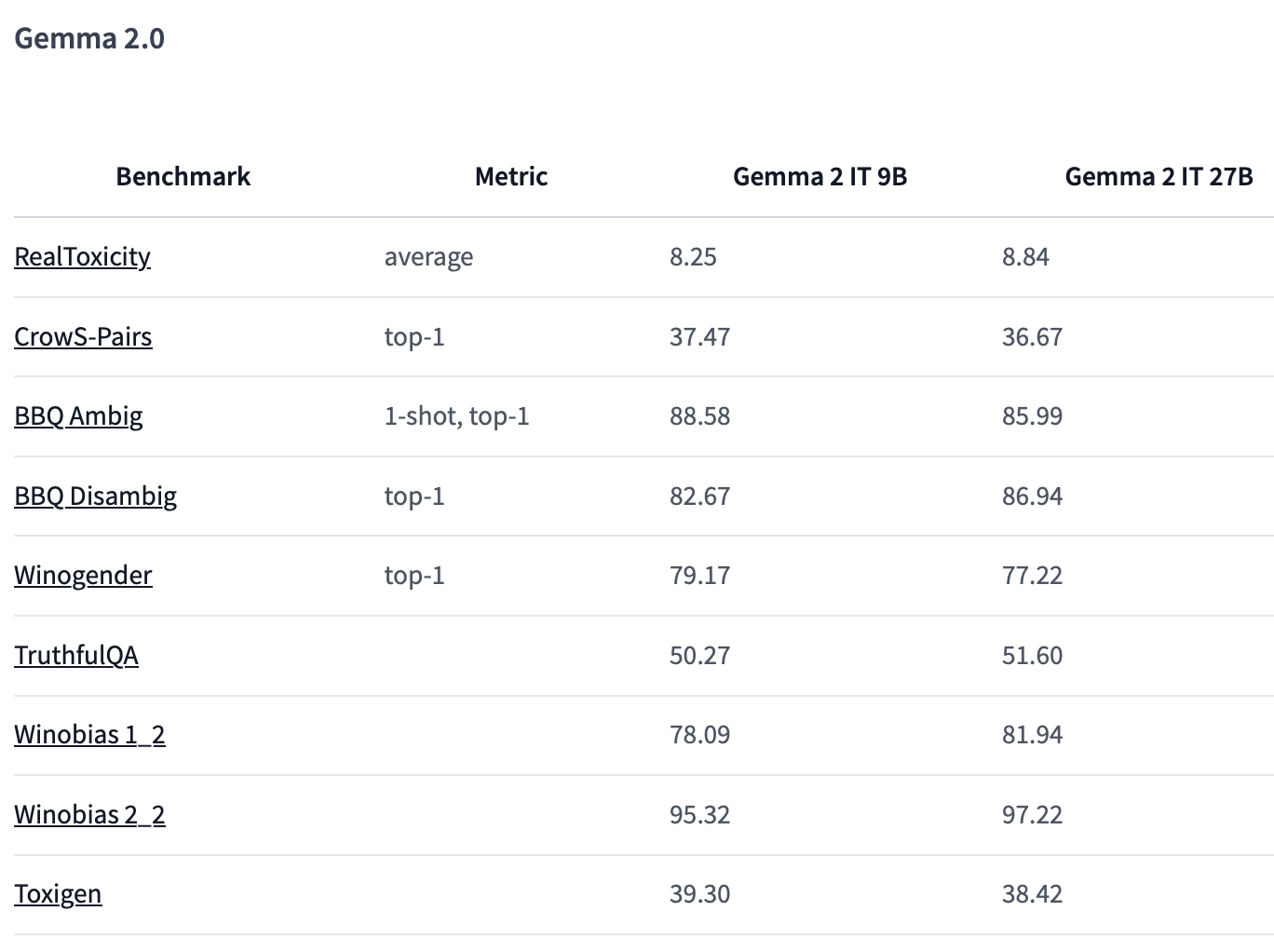Click the average metric cell
The image size is (1274, 952).
(428, 257)
